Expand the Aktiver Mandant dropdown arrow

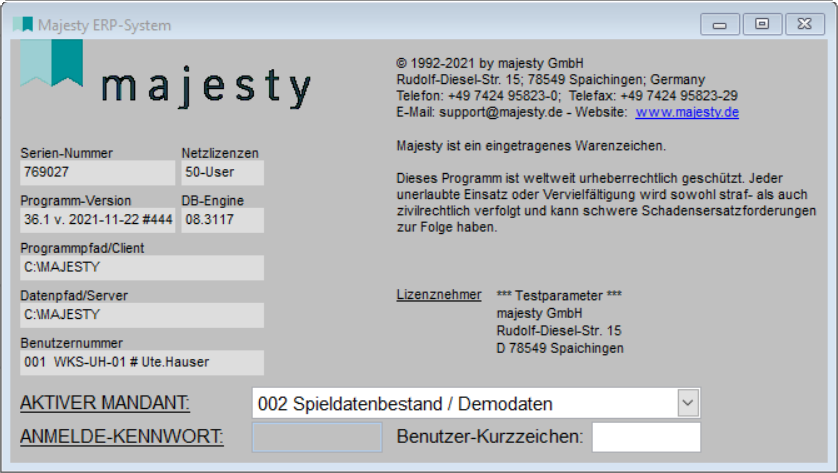pyautogui.click(x=688, y=403)
